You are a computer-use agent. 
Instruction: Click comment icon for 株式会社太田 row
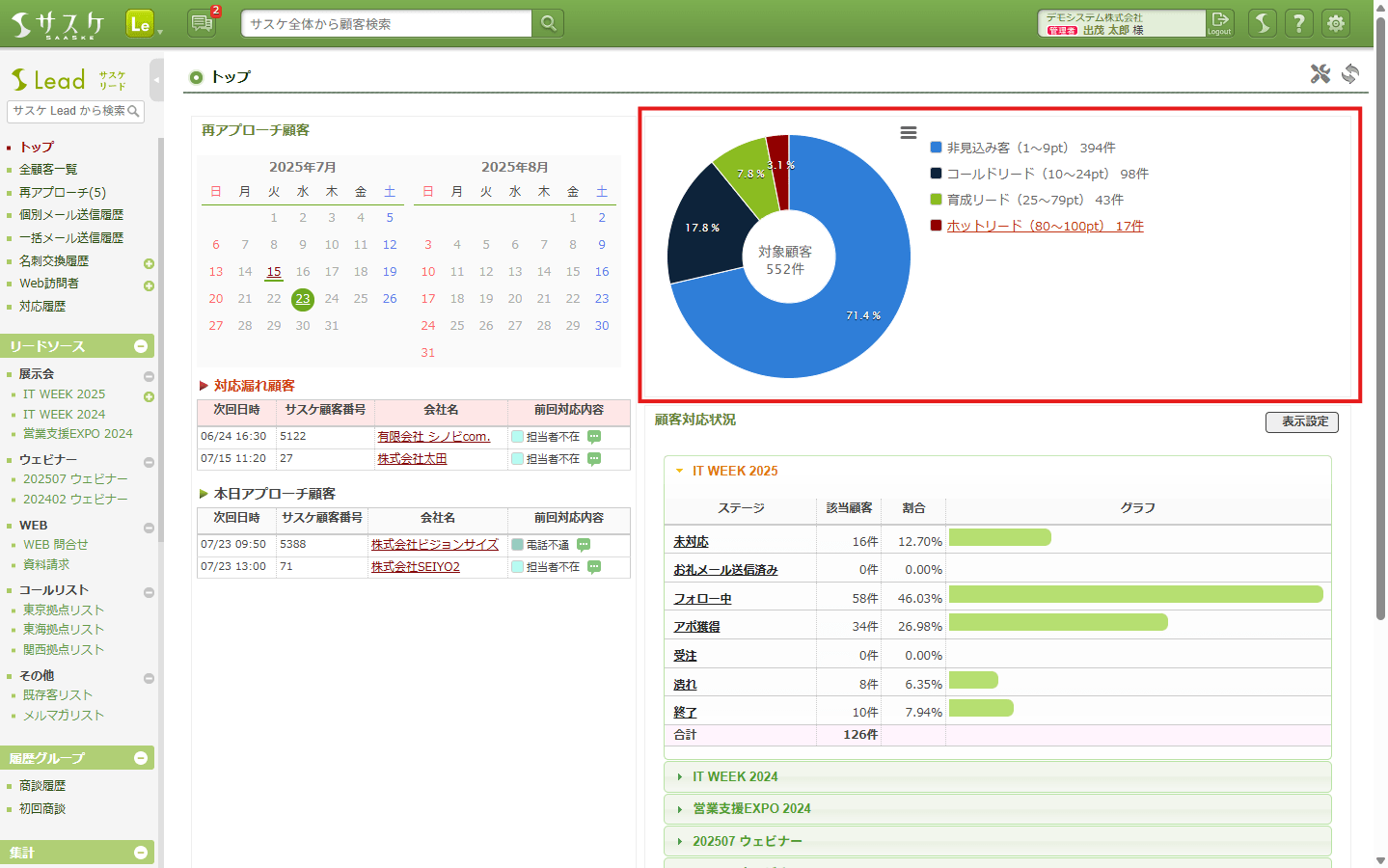[x=594, y=459]
